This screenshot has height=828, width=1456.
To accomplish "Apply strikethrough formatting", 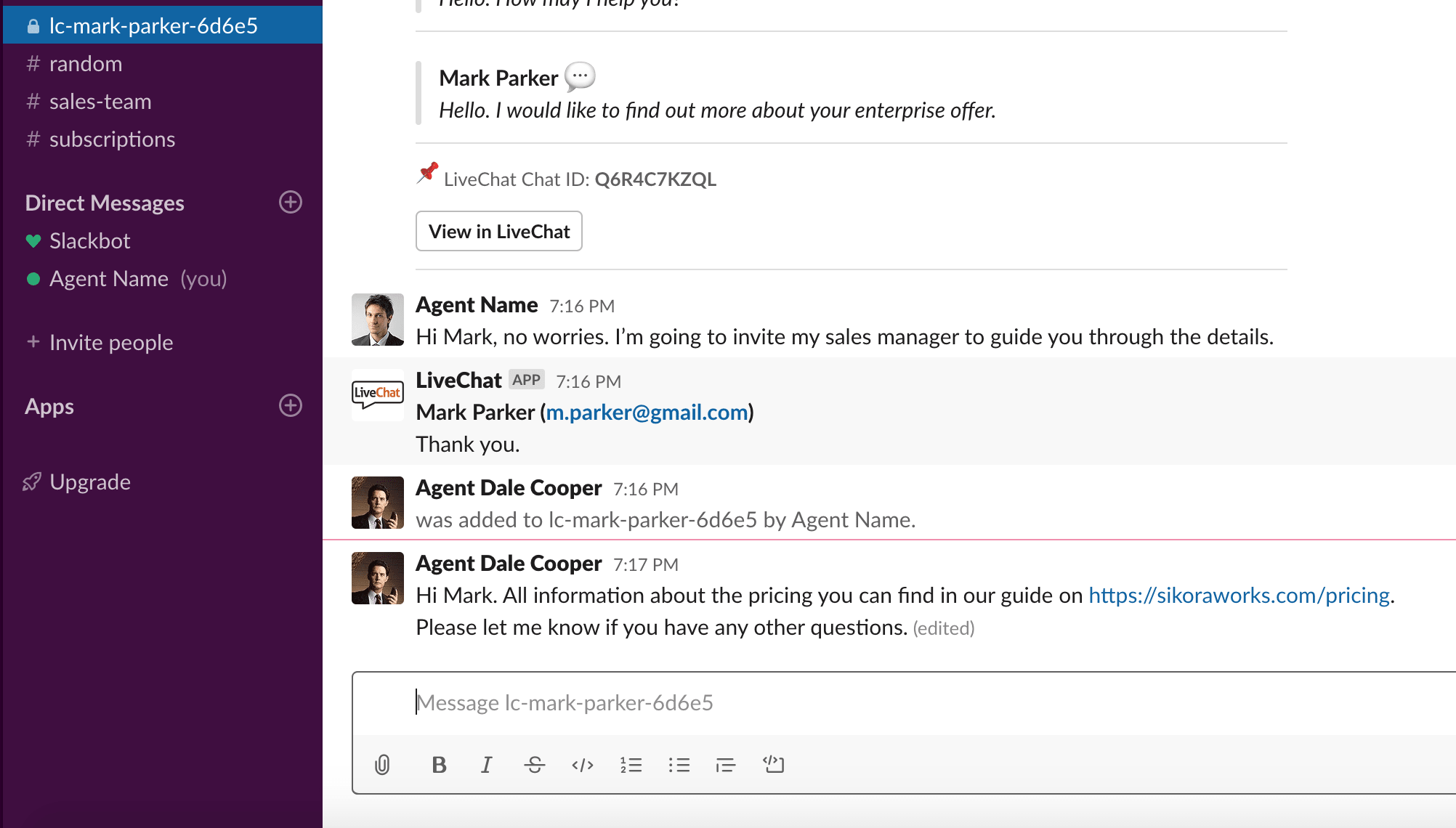I will [x=534, y=765].
